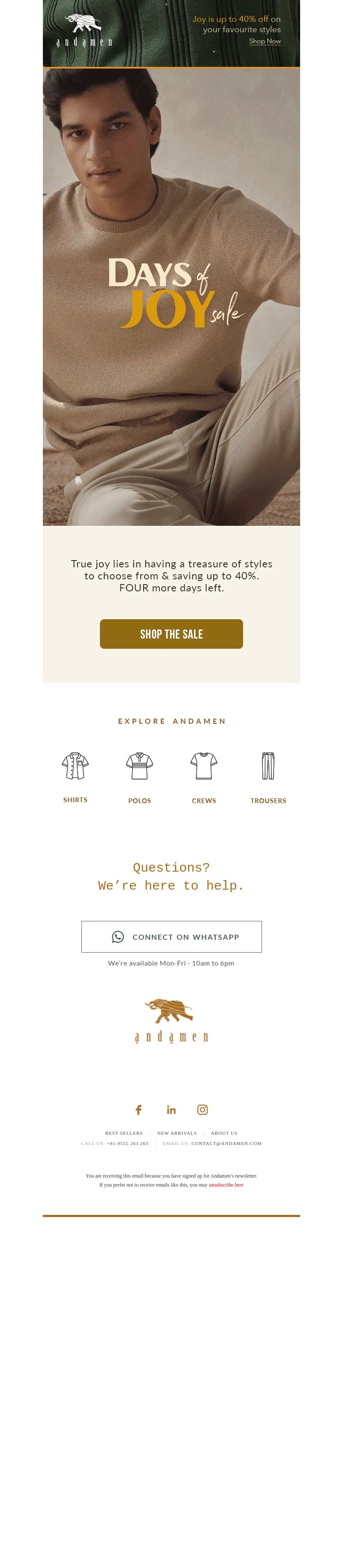Select the Polos shirt icon
The image size is (343, 1568).
[139, 766]
